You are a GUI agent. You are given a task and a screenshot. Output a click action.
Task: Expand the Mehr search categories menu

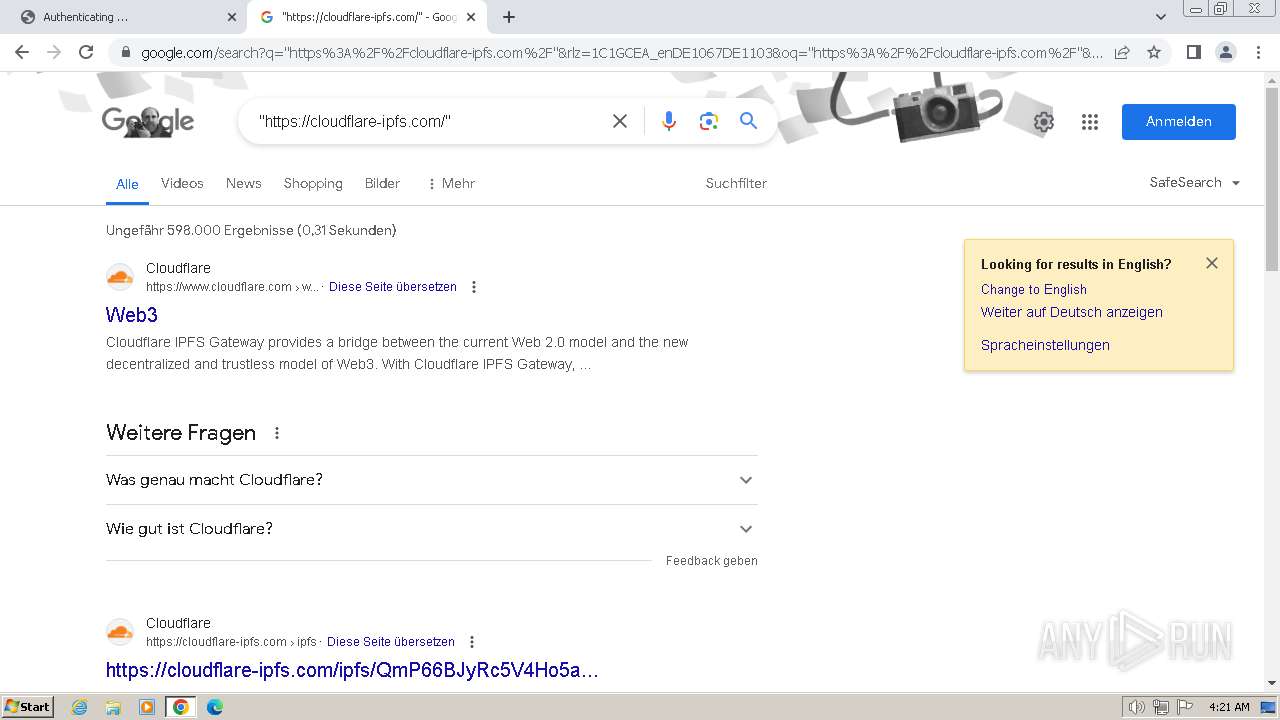point(450,183)
